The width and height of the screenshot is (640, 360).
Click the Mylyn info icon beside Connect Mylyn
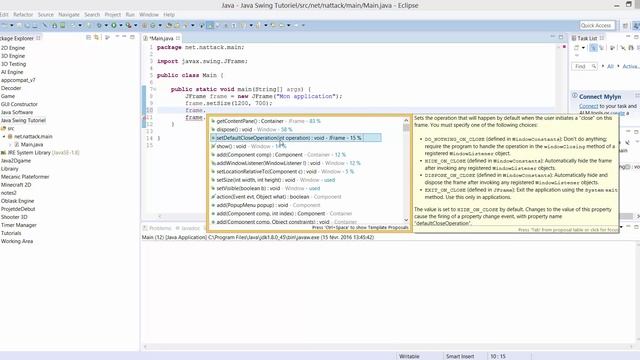point(575,96)
